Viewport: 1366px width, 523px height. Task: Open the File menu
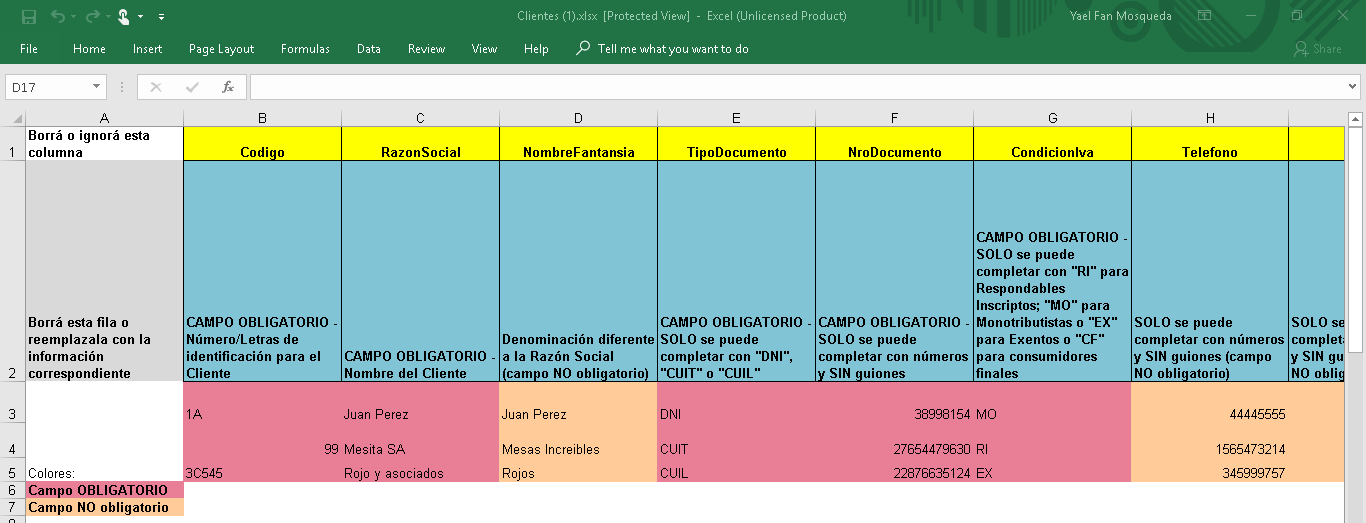[x=29, y=49]
